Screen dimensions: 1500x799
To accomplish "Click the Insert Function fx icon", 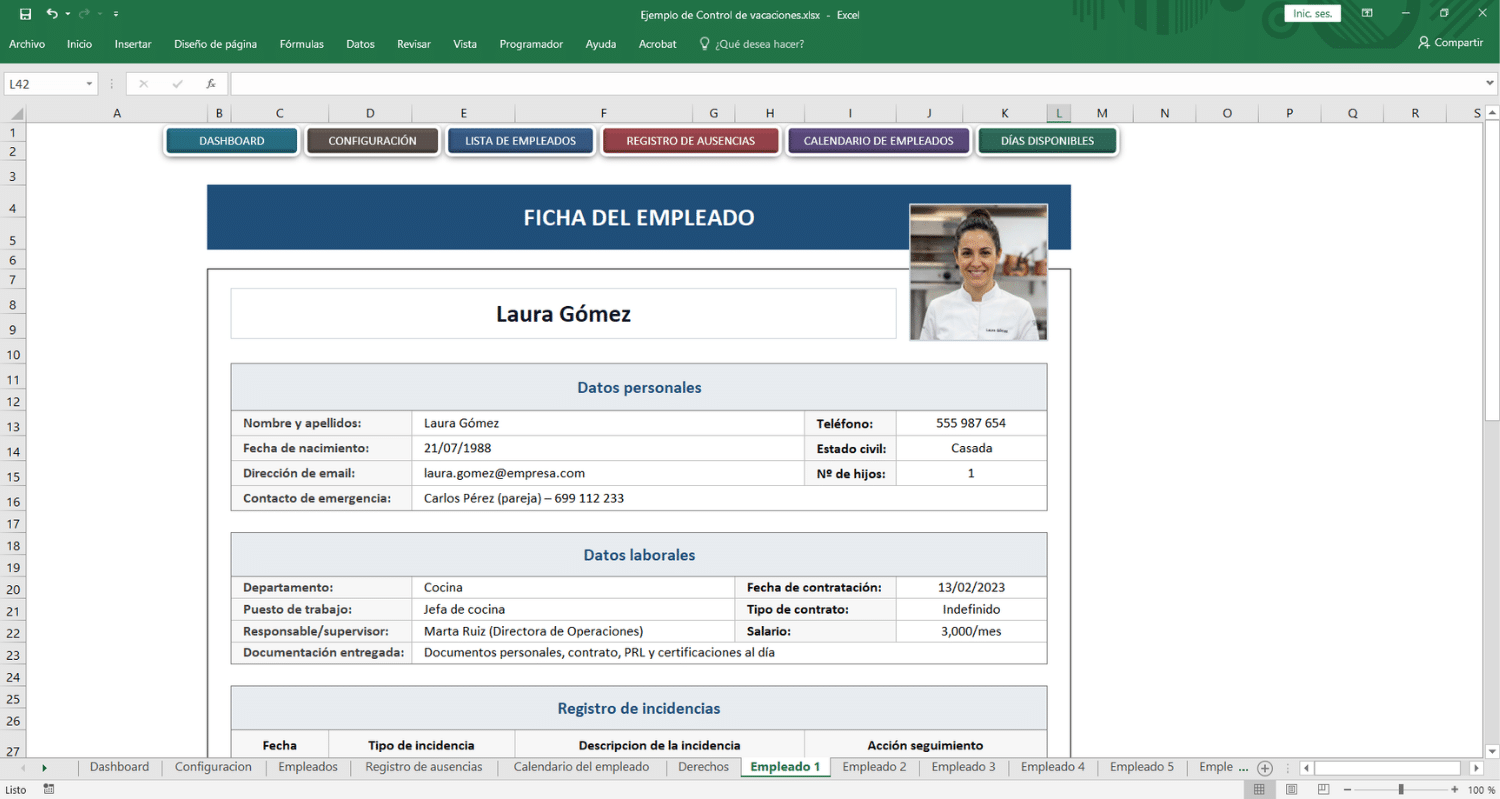I will (x=211, y=84).
